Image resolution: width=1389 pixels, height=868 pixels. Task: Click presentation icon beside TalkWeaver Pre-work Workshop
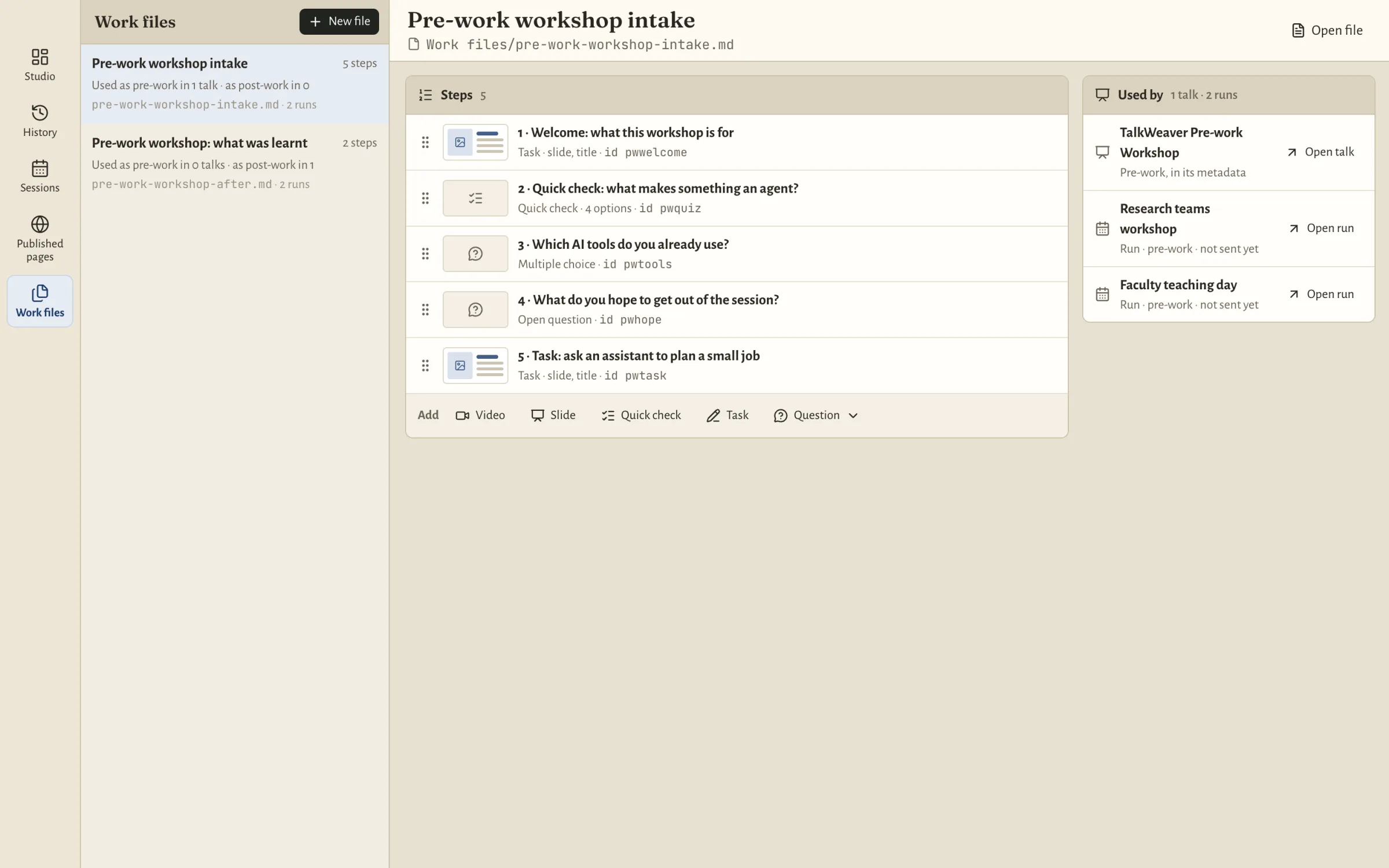pyautogui.click(x=1103, y=152)
